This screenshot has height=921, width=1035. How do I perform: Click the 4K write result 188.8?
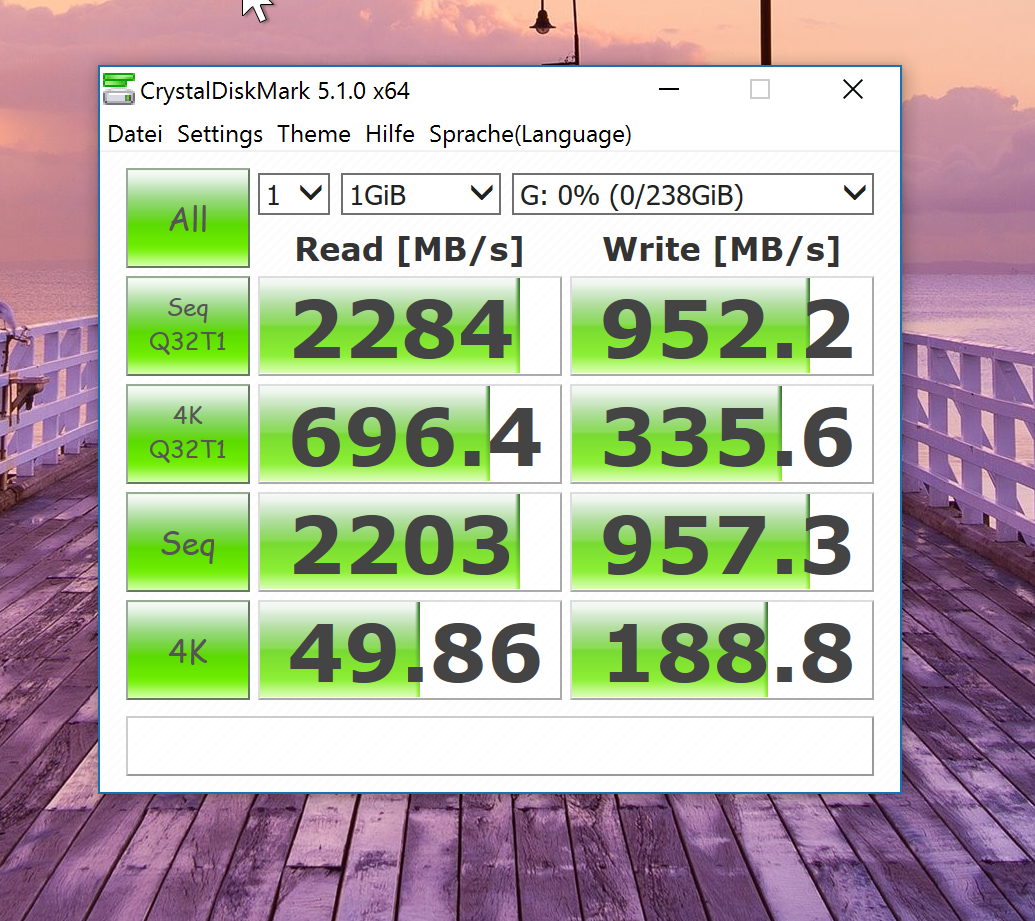pos(722,650)
